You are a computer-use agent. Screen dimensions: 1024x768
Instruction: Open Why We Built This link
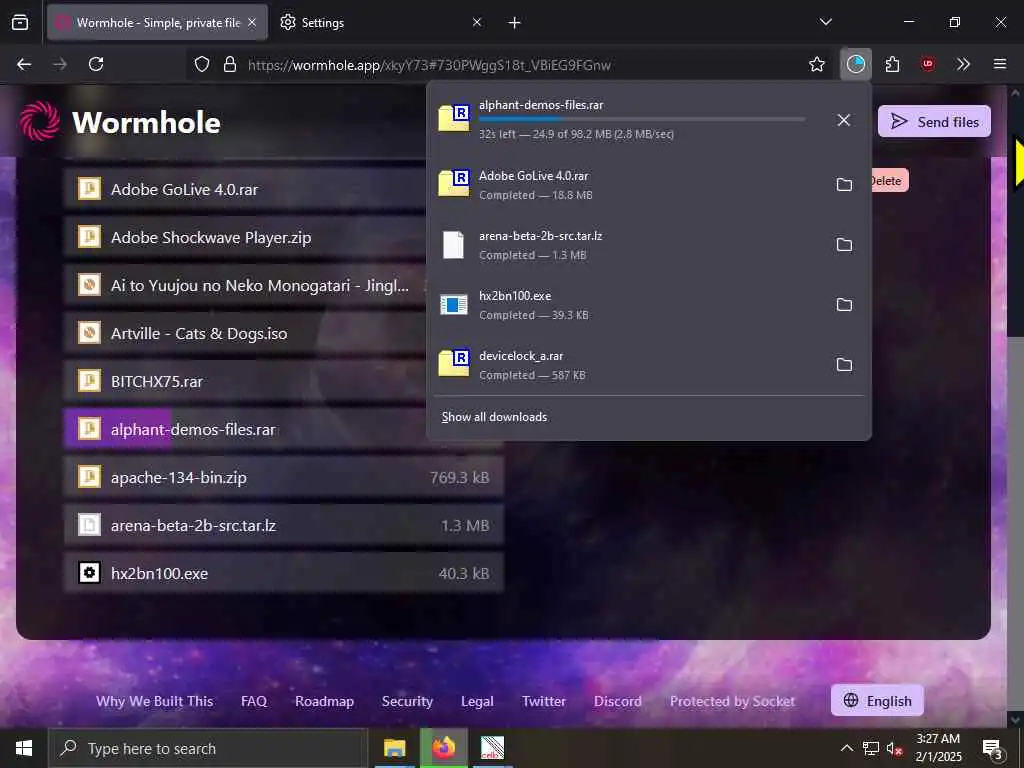pyautogui.click(x=154, y=701)
